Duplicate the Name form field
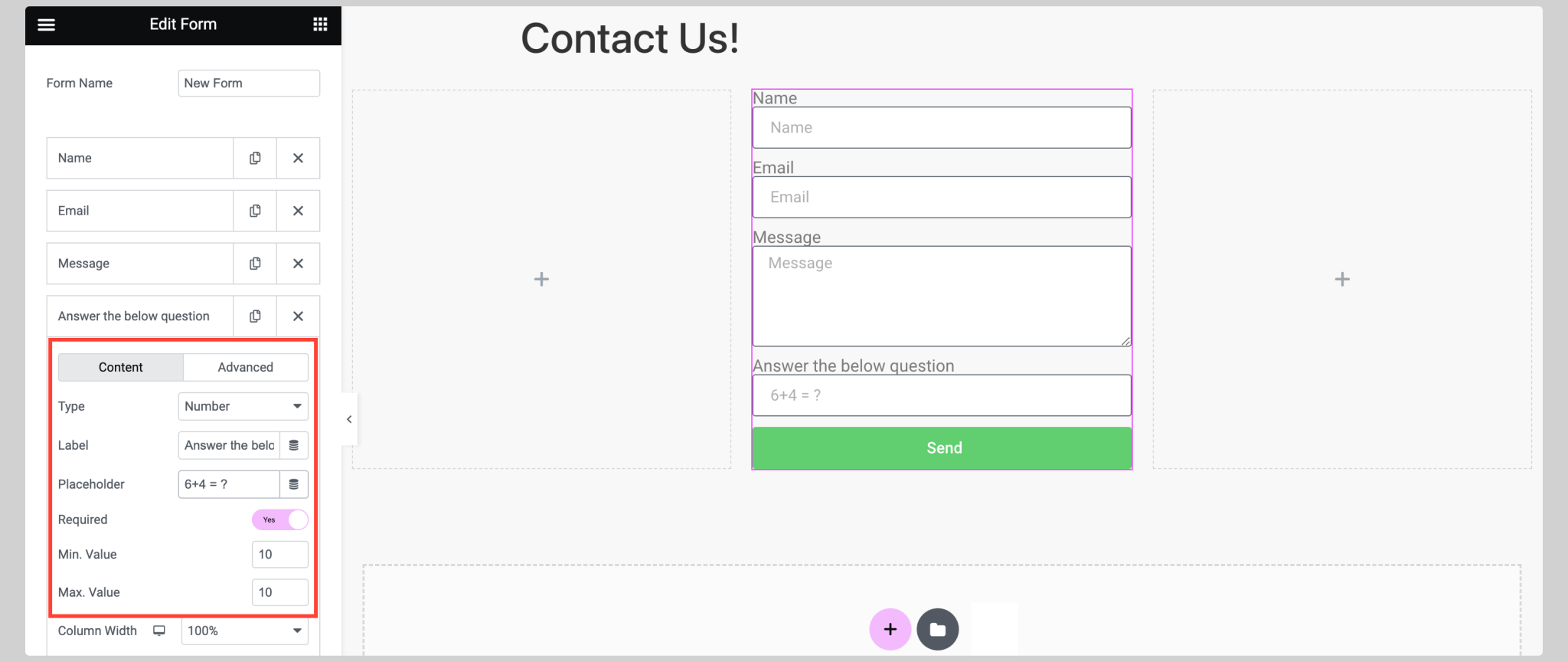Screen dimensions: 1568x662 [255, 158]
